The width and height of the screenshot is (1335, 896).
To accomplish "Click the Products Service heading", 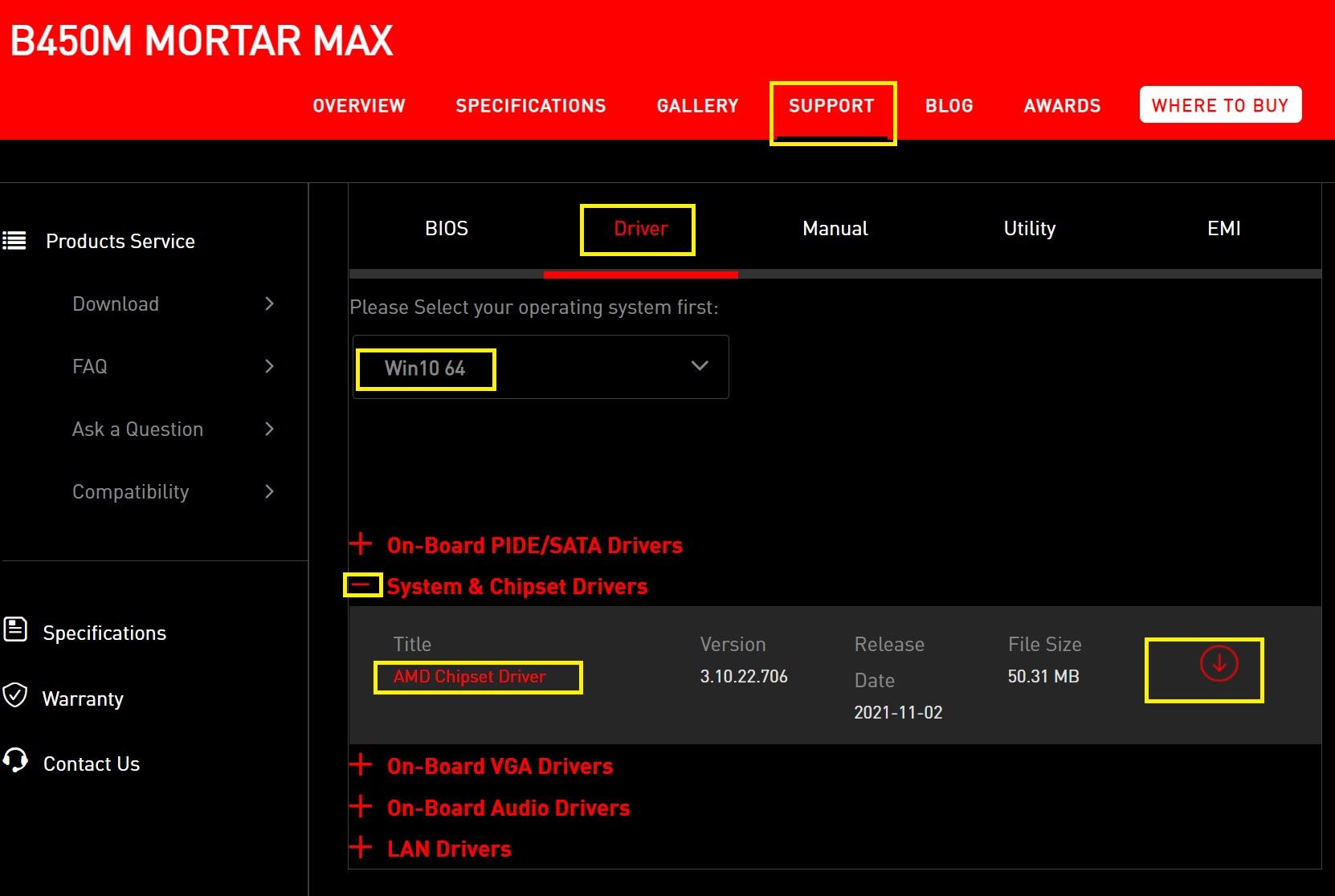I will tap(120, 241).
